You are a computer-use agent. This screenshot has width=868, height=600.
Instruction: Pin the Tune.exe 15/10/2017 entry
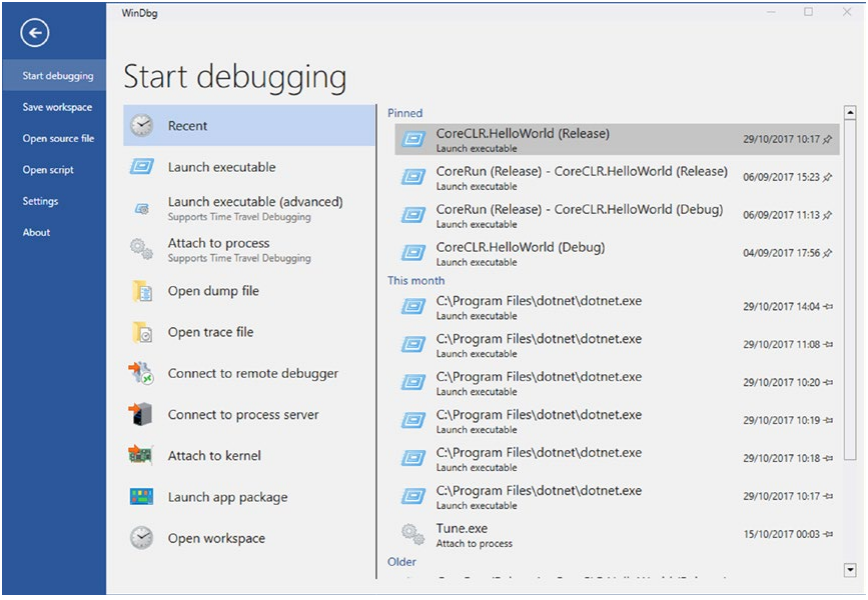(x=828, y=534)
